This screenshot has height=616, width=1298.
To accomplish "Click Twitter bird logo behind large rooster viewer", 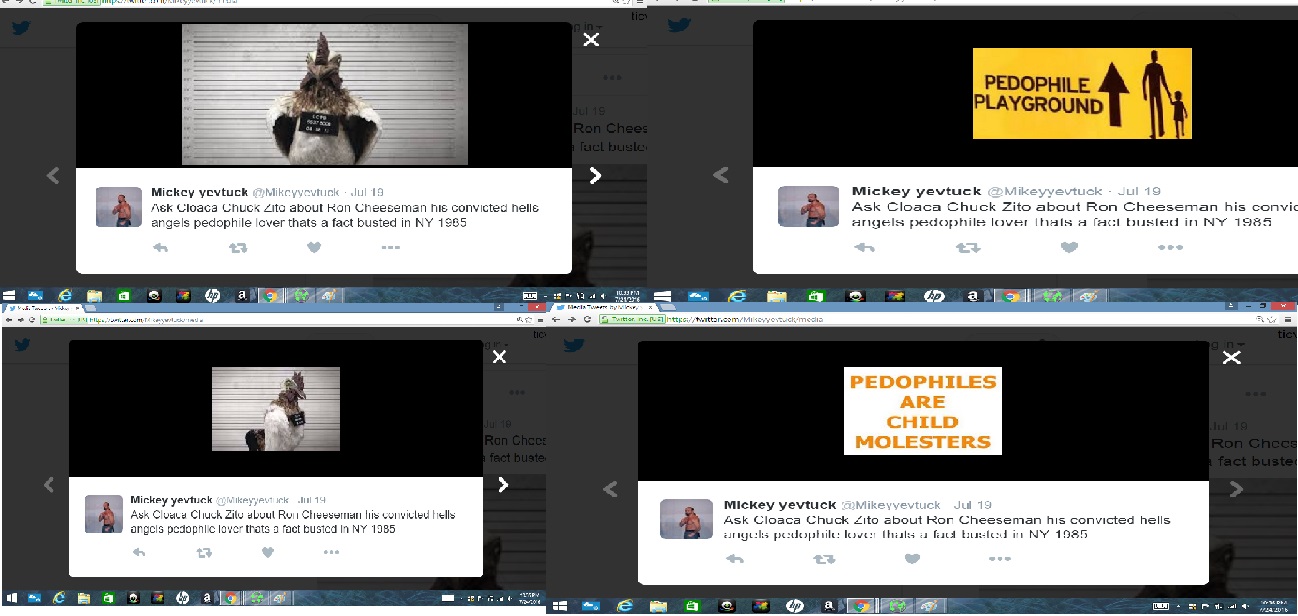I will click(x=21, y=28).
